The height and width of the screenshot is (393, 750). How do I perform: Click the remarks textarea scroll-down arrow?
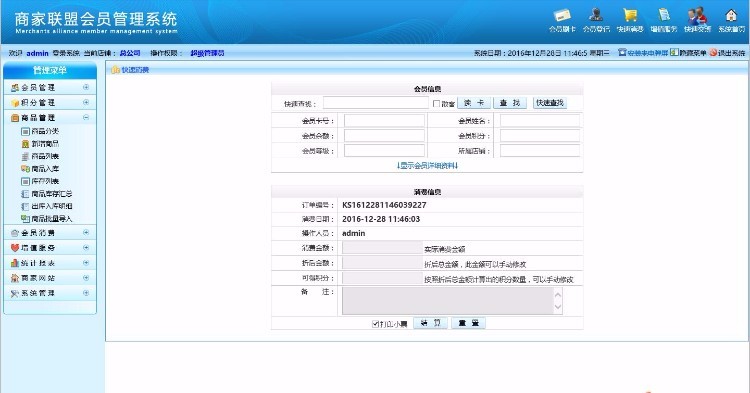(558, 307)
